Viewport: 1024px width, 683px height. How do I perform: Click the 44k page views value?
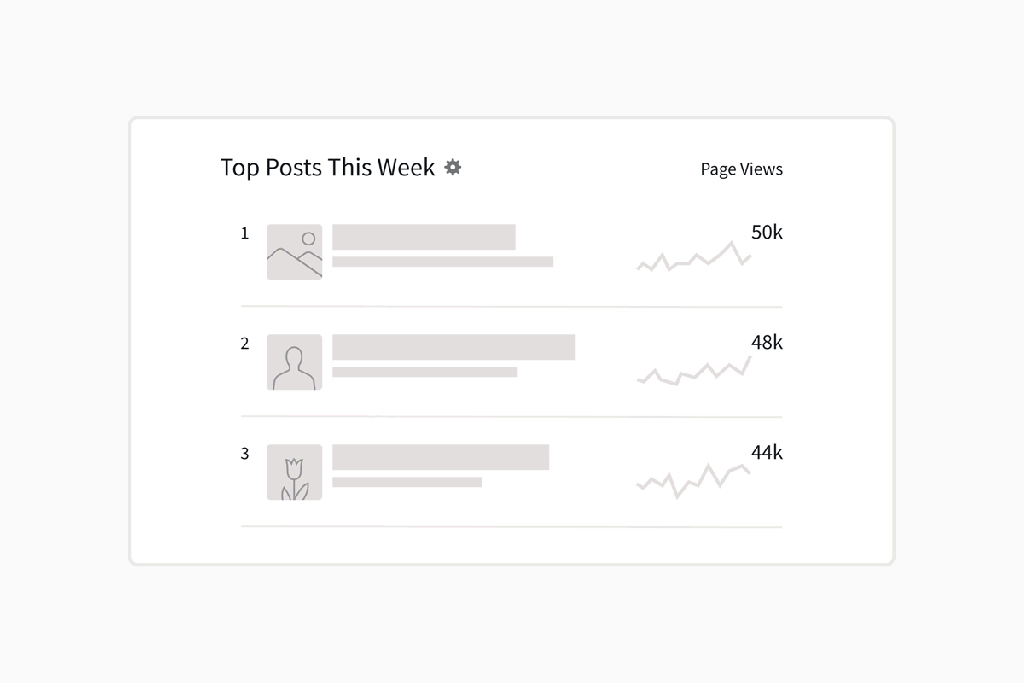(x=767, y=453)
